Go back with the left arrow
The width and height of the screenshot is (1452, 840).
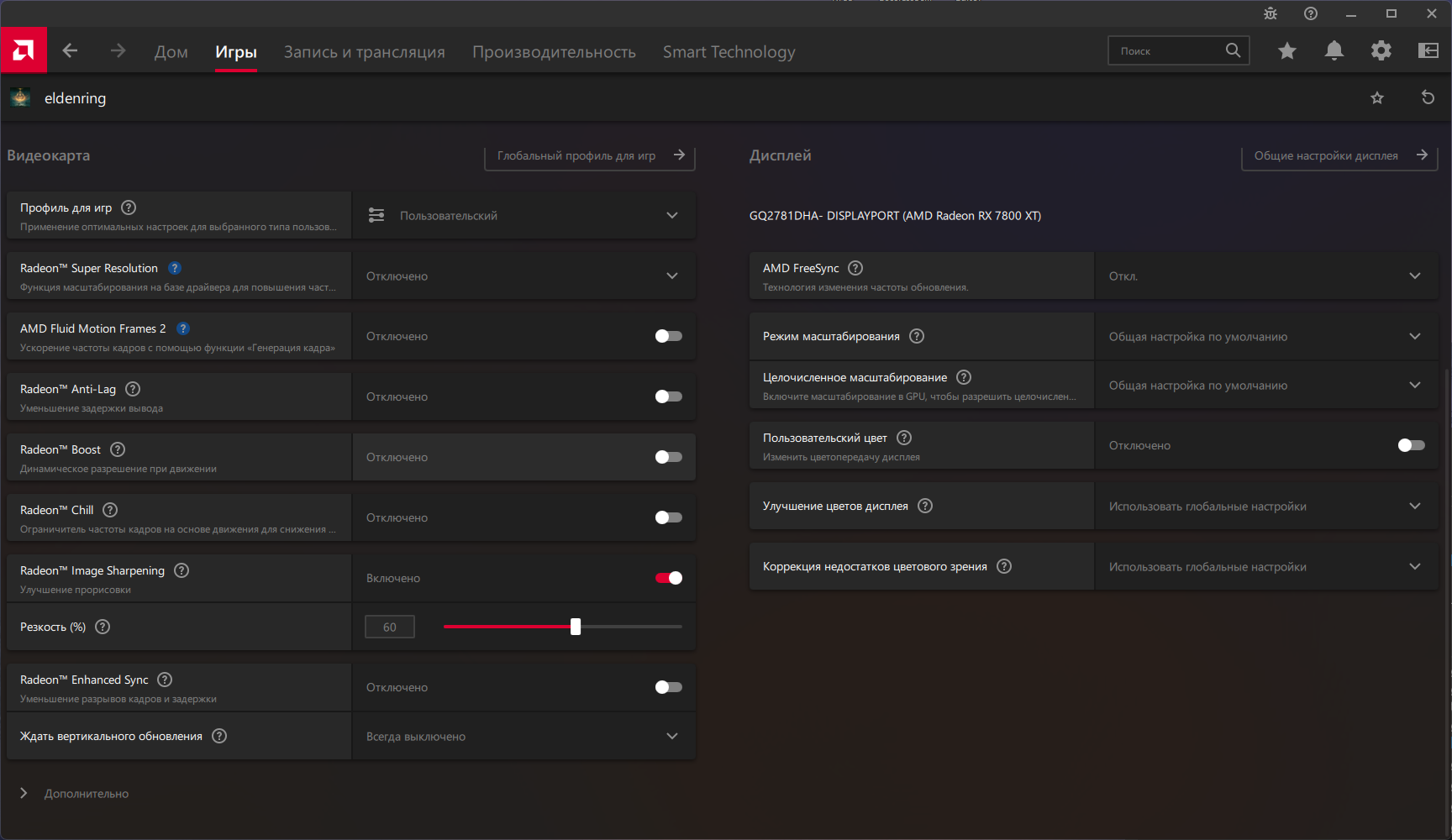[70, 51]
